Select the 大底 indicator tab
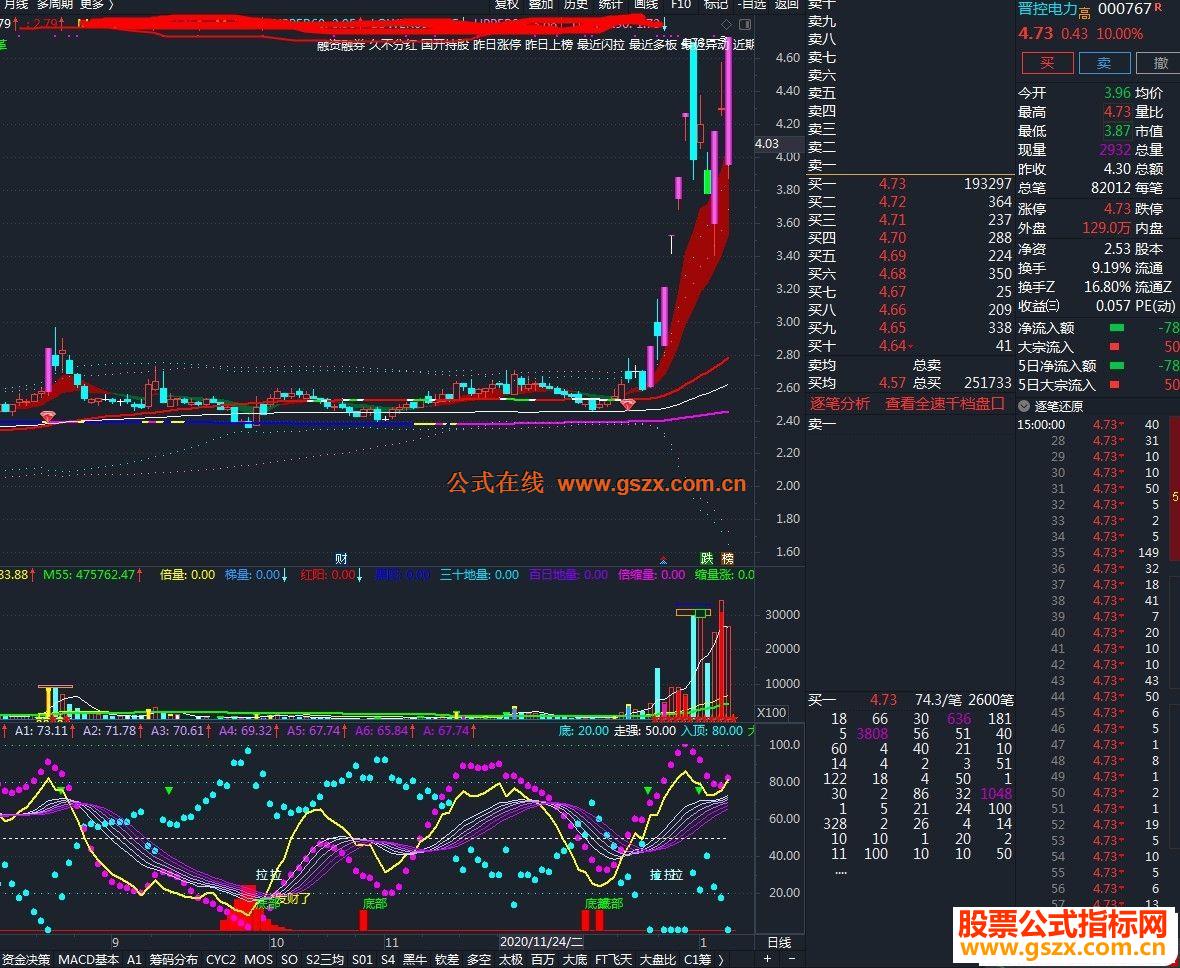The image size is (1180, 968). click(x=575, y=960)
